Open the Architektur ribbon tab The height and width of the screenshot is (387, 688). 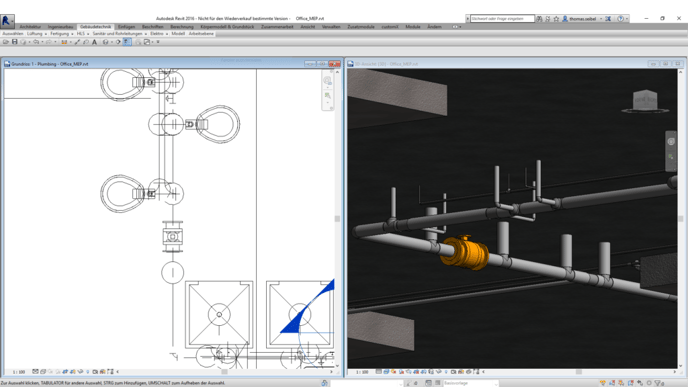pos(30,27)
